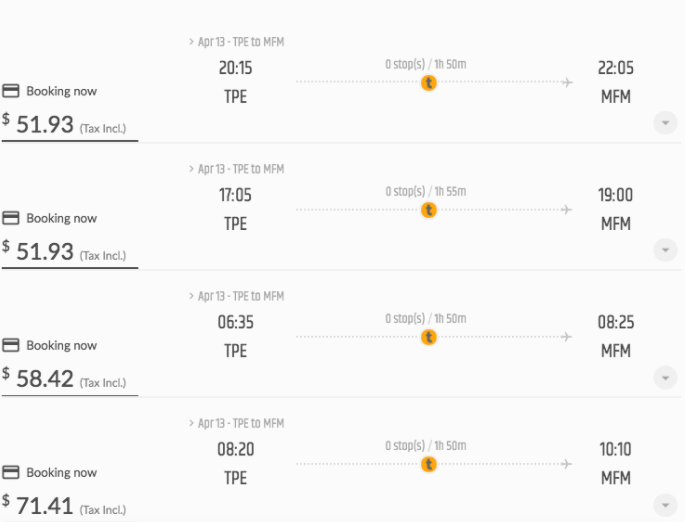This screenshot has width=685, height=522.
Task: Click Tigerair logo on 06:35 flight
Action: [x=429, y=337]
